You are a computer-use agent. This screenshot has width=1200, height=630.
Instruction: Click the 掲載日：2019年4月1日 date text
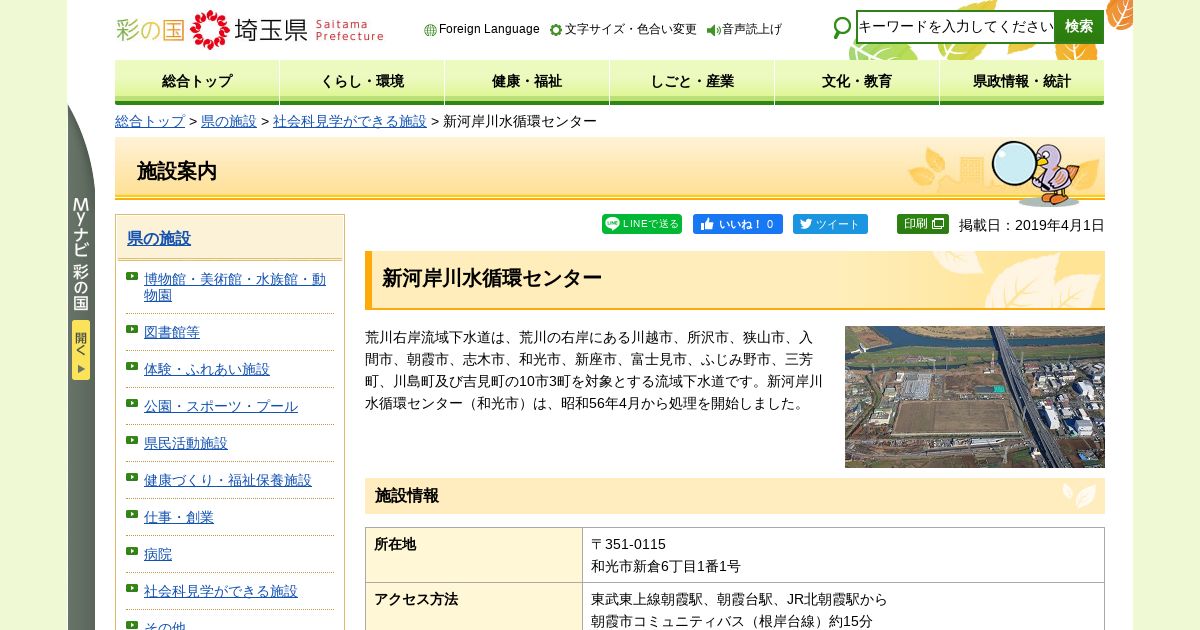1032,225
